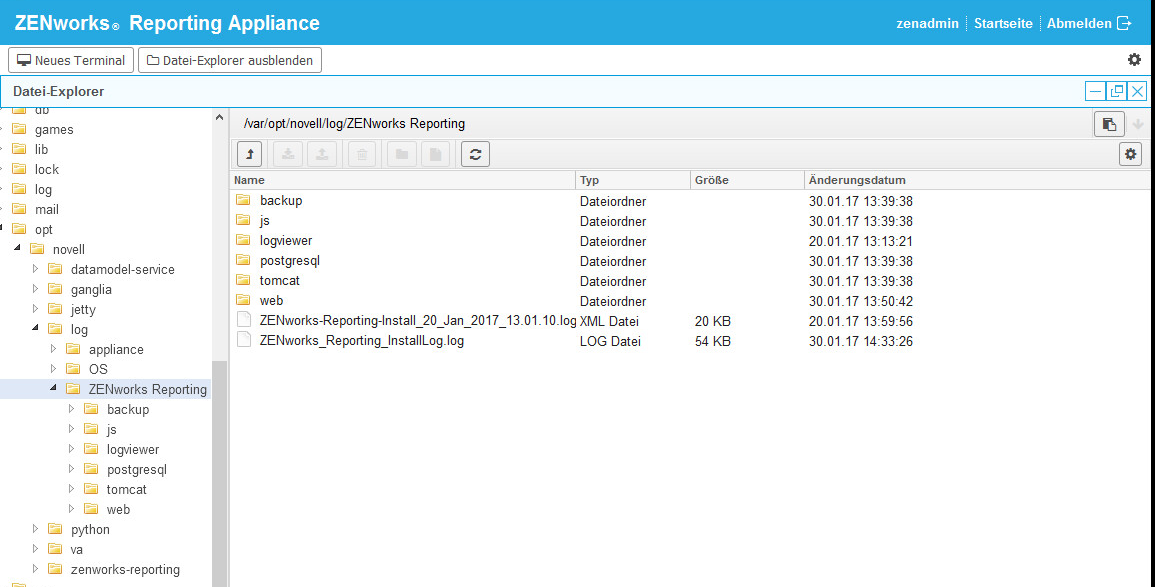
Task: Open the file list settings gear
Action: (1131, 154)
